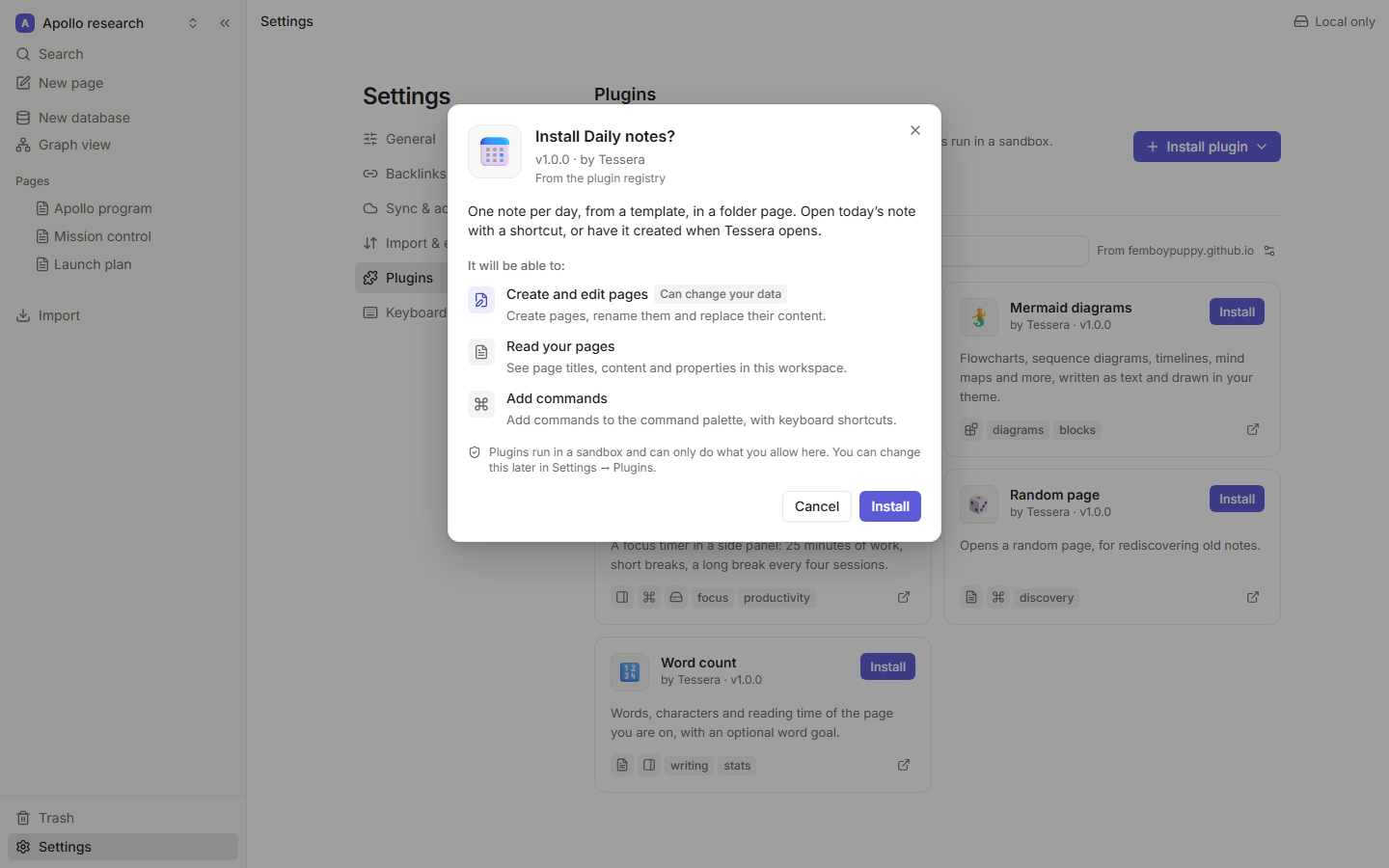Open the Apollo research workspace switcher
The image size is (1389, 868).
[x=107, y=23]
